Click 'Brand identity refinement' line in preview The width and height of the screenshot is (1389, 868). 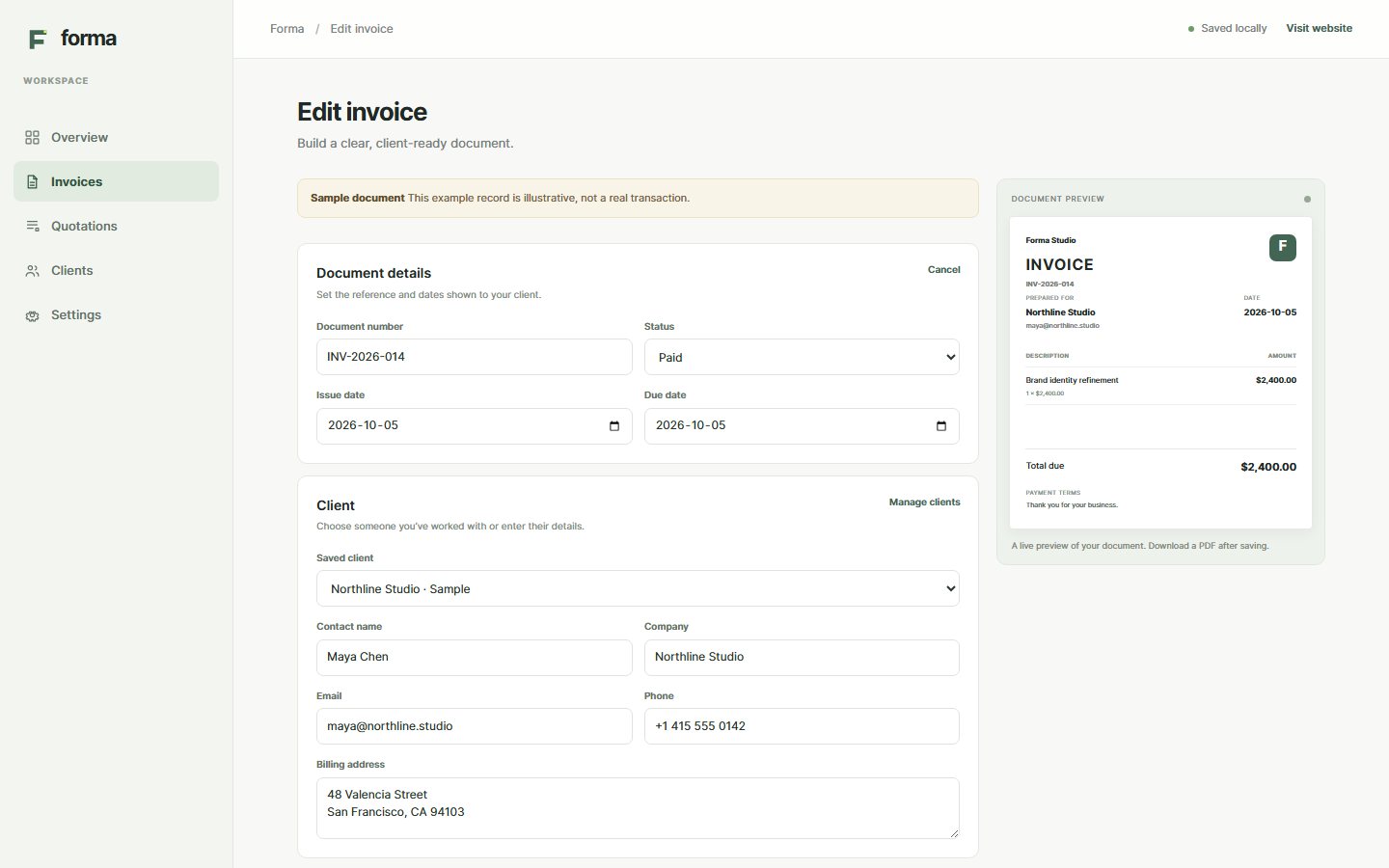(x=1072, y=380)
